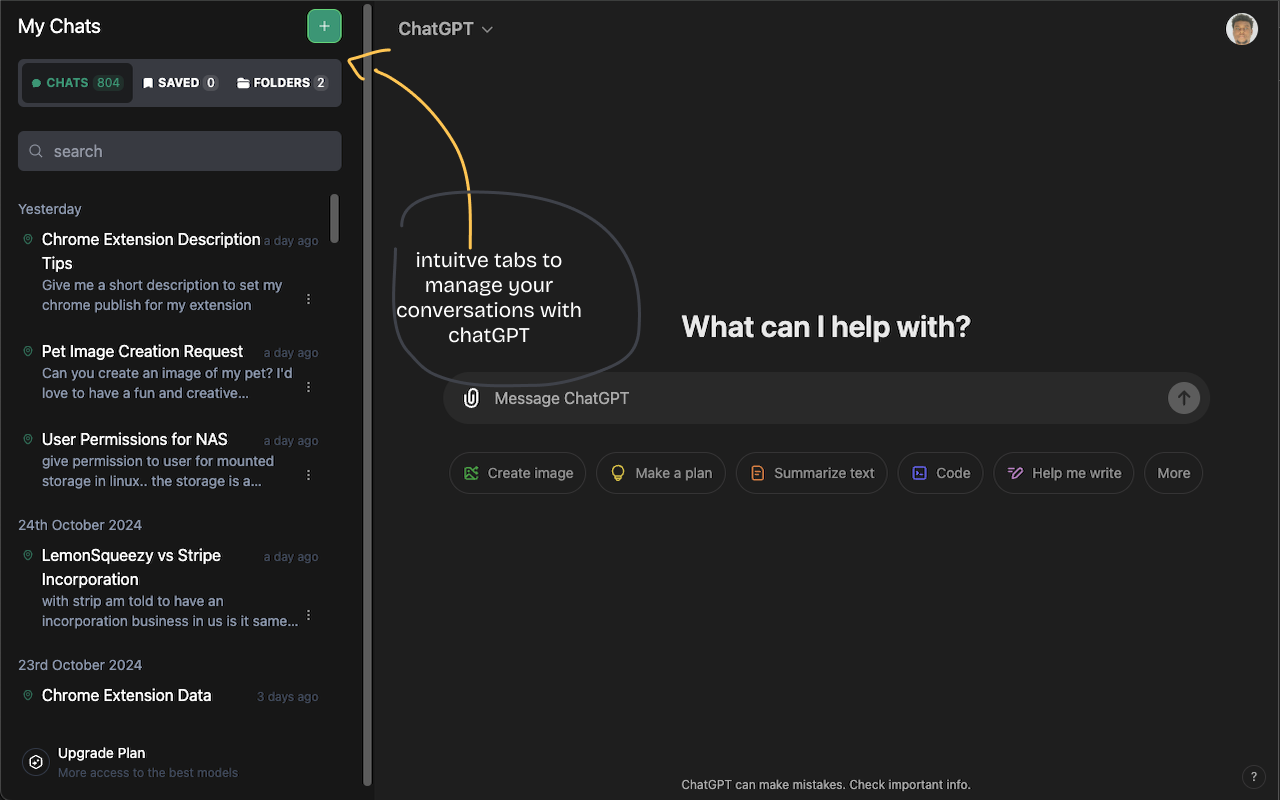Open options menu for User Permissions for NAS
1280x800 pixels.
pos(308,475)
